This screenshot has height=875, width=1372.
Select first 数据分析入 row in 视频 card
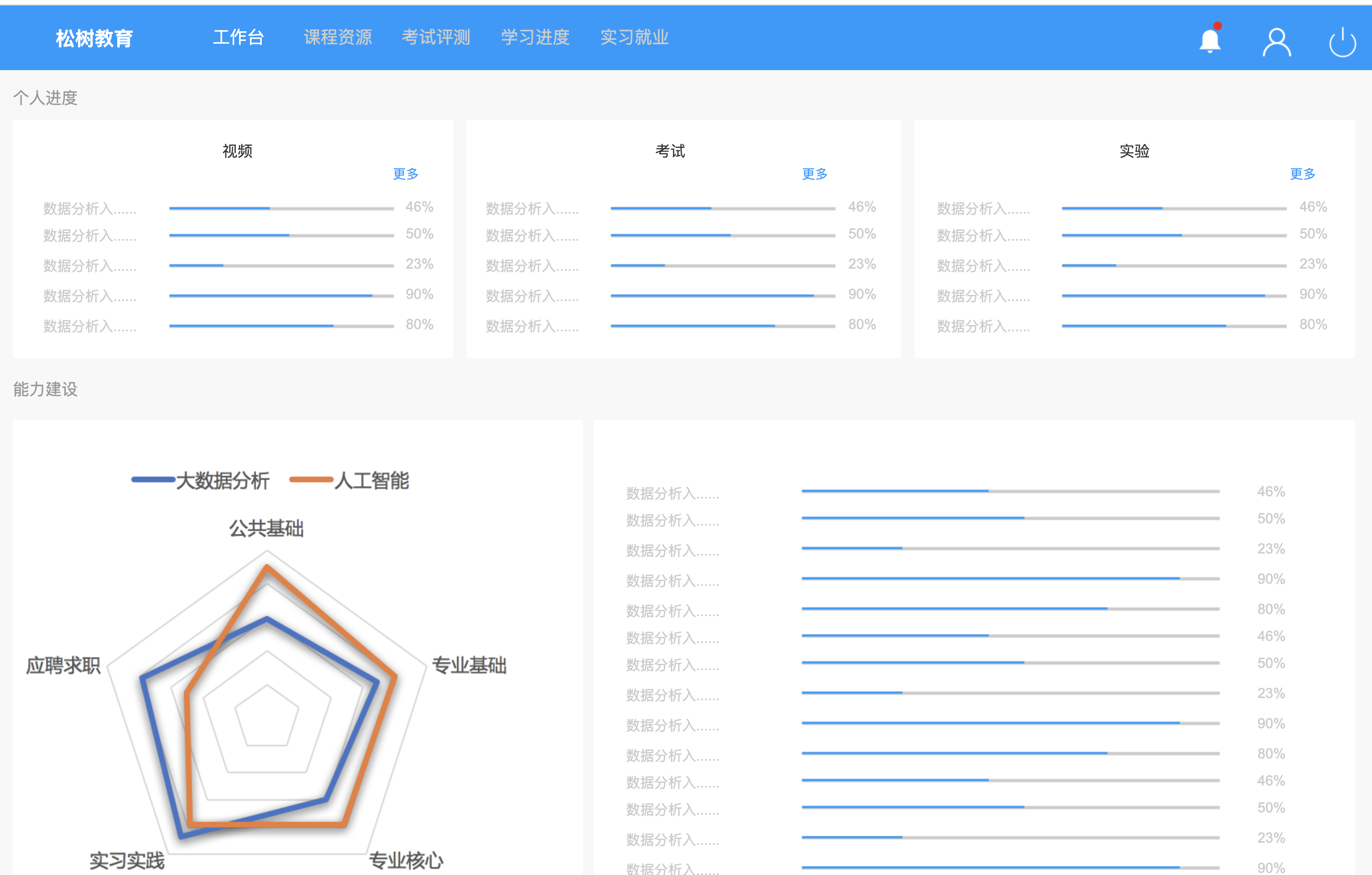(x=238, y=208)
